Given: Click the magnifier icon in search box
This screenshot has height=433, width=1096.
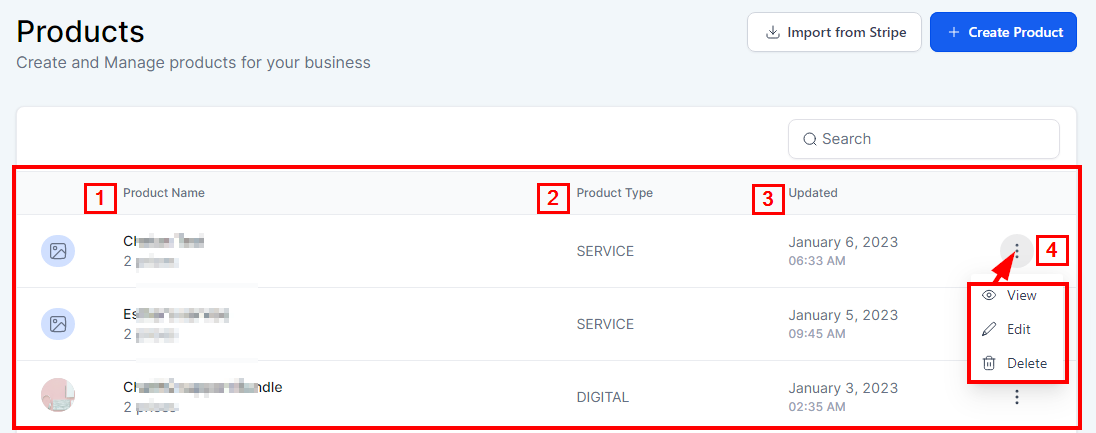Looking at the screenshot, I should click(x=809, y=139).
